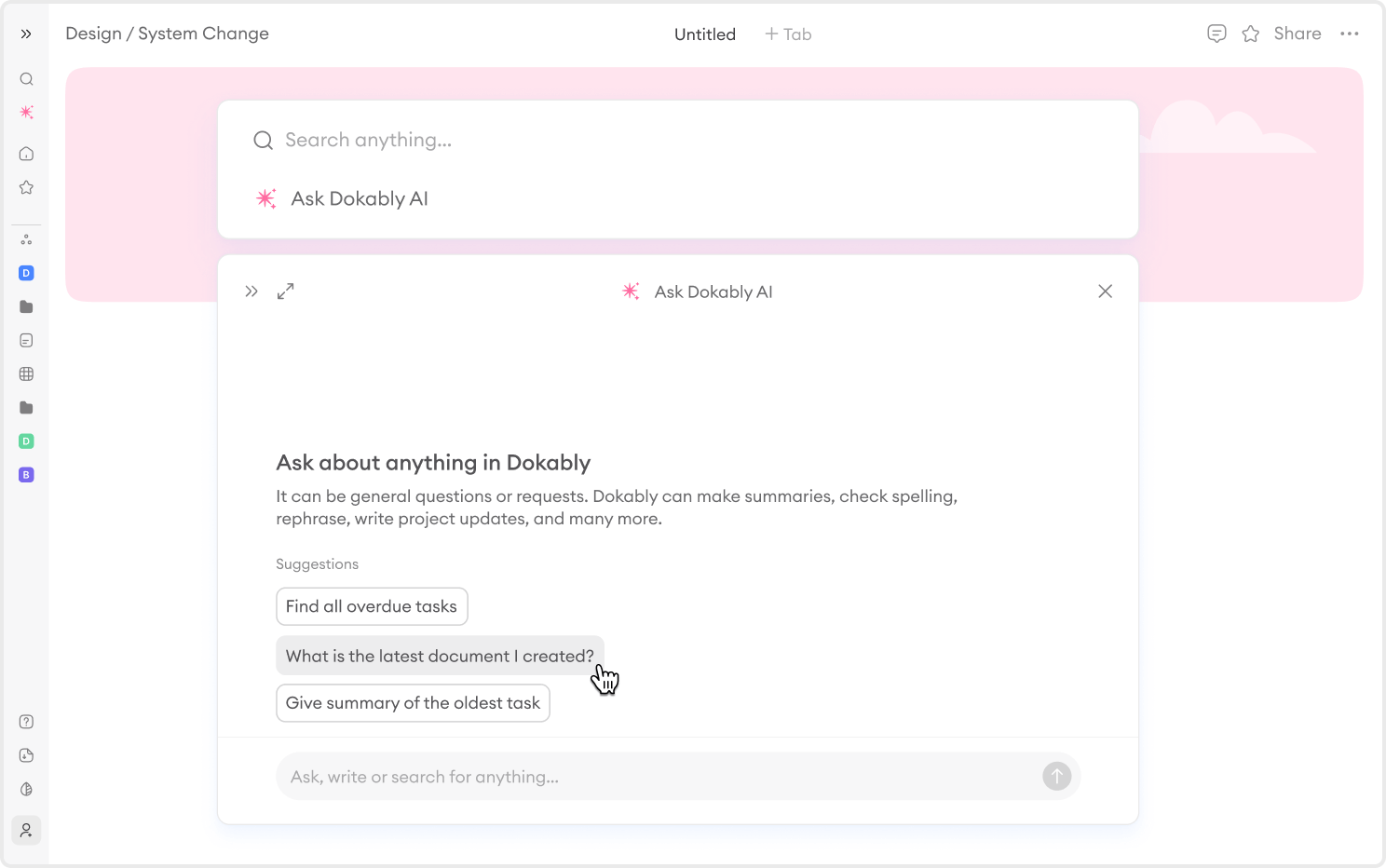This screenshot has height=868, width=1386.
Task: Open Dokably AI from the pink sidebar sparkle
Action: [26, 113]
